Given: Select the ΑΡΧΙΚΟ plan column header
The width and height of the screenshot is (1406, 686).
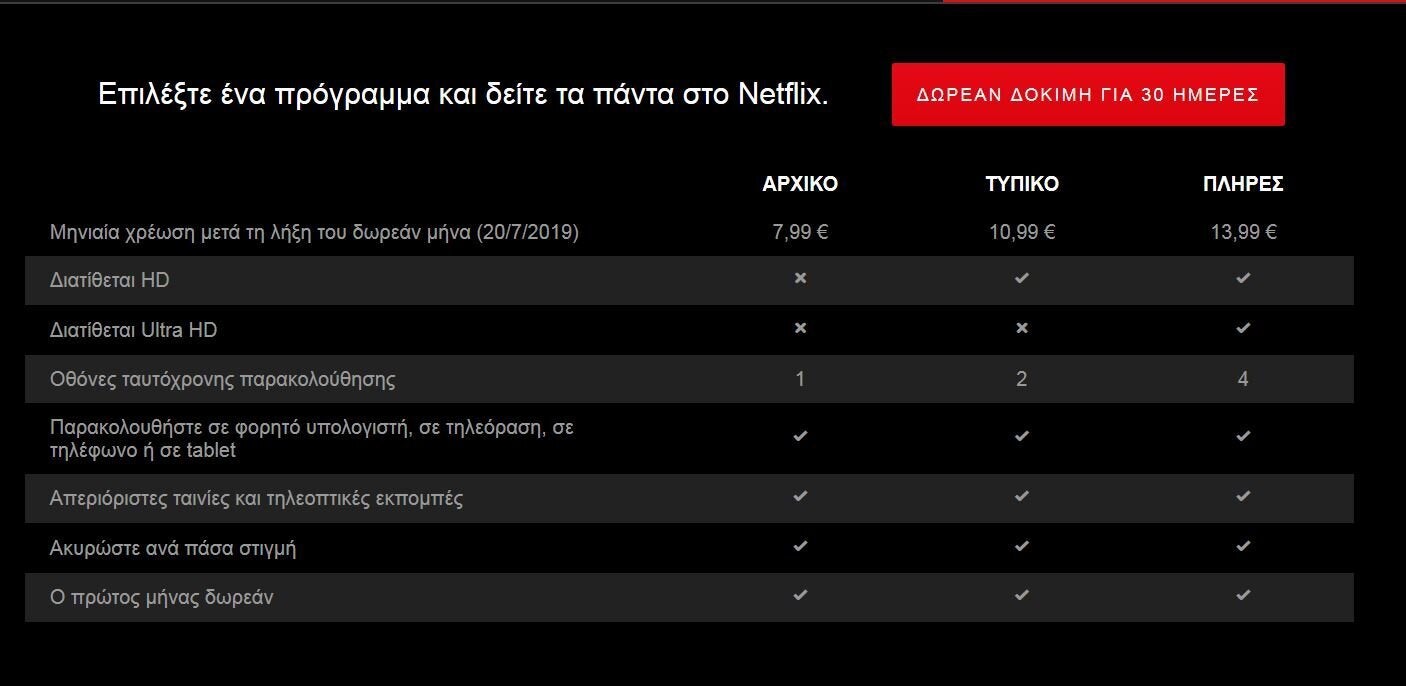Looking at the screenshot, I should [800, 184].
